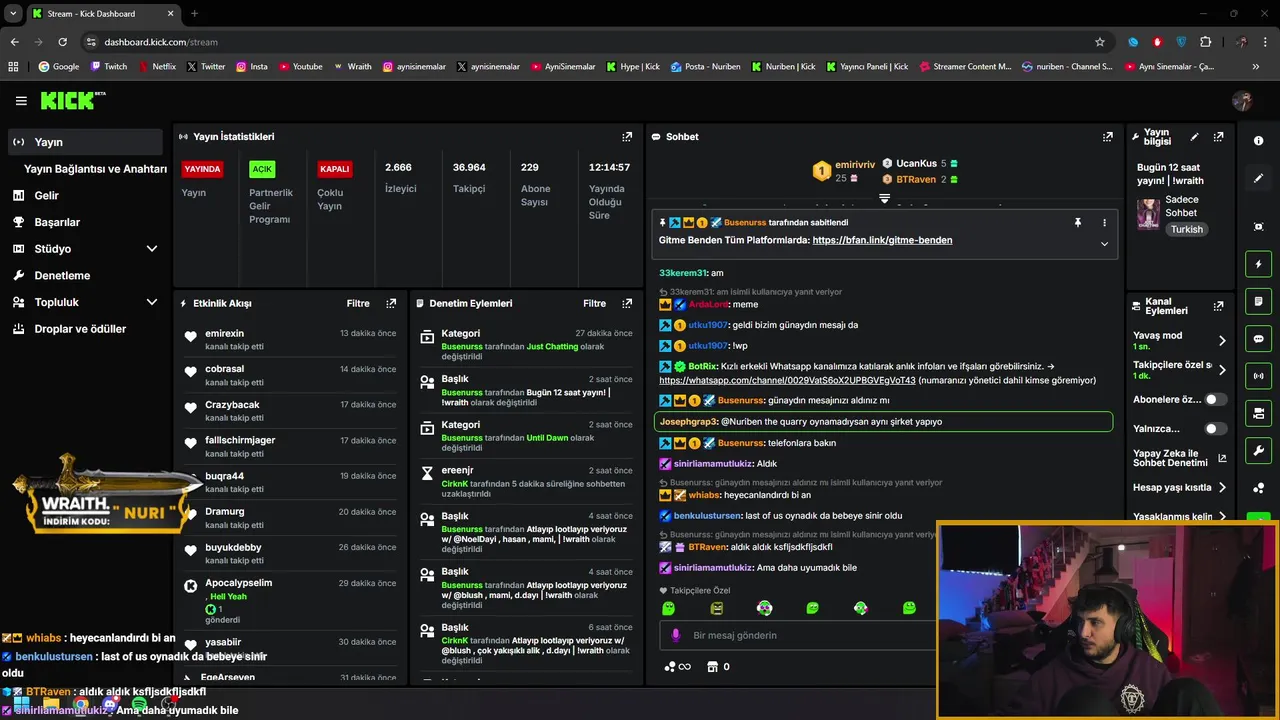Click the lightning bolt icon in right rail
Image resolution: width=1280 pixels, height=720 pixels.
coord(1258,264)
